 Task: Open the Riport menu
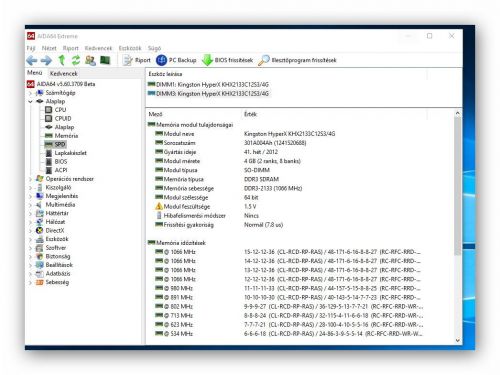(71, 48)
